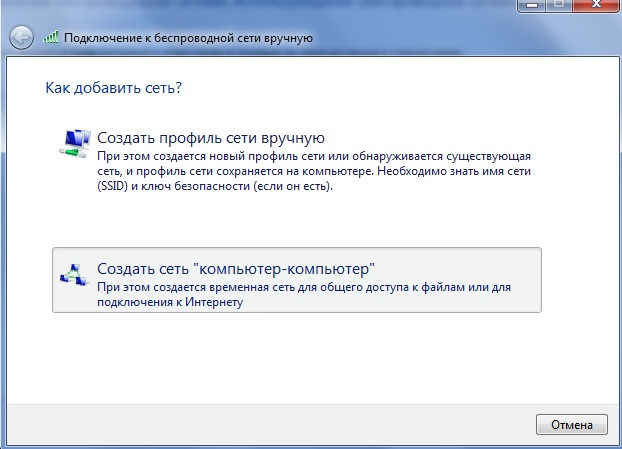Close the wizard window with X
Viewport: 622px width, 449px height.
tap(596, 6)
